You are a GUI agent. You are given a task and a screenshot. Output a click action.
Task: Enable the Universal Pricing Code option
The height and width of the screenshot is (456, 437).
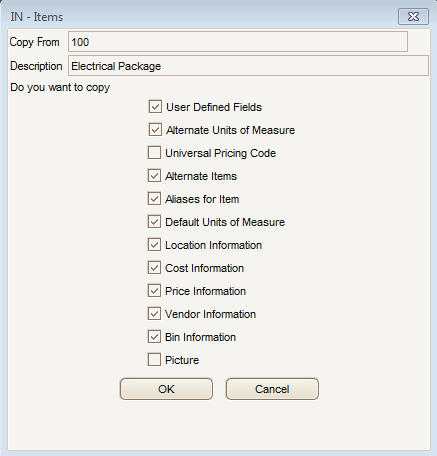coord(154,153)
